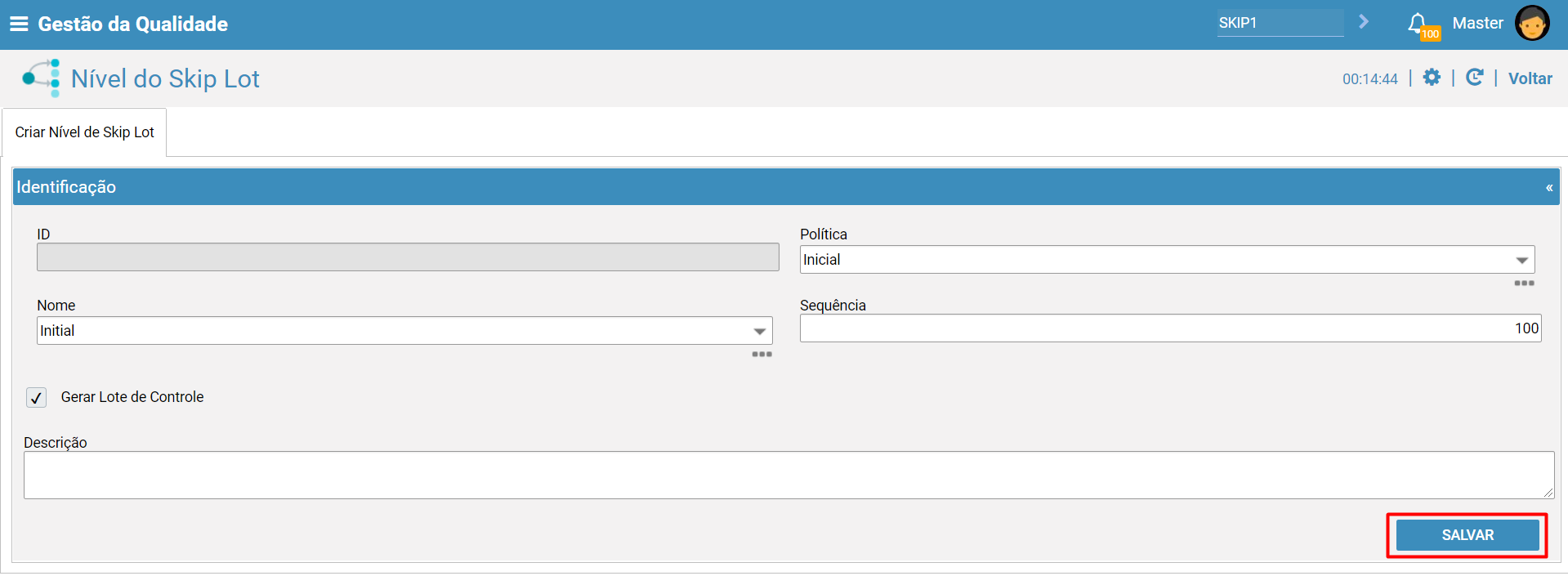Click the 00:14:44 session timer
Image resolution: width=1568 pixels, height=576 pixels.
click(1369, 79)
